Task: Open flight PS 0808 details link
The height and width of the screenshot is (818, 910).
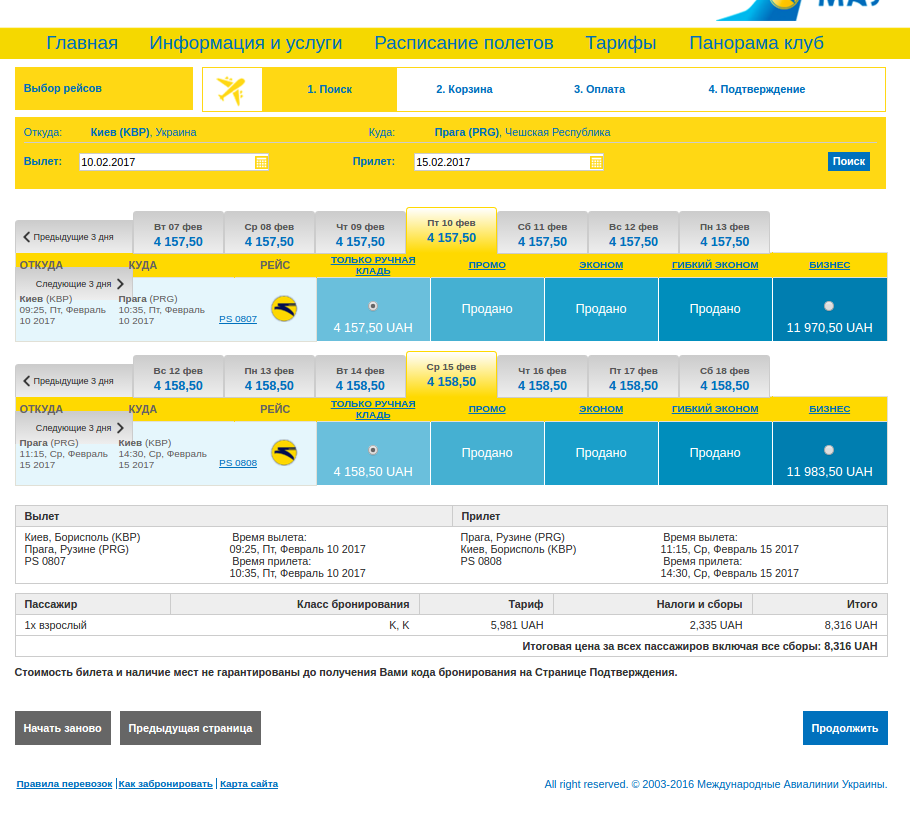Action: (x=238, y=463)
